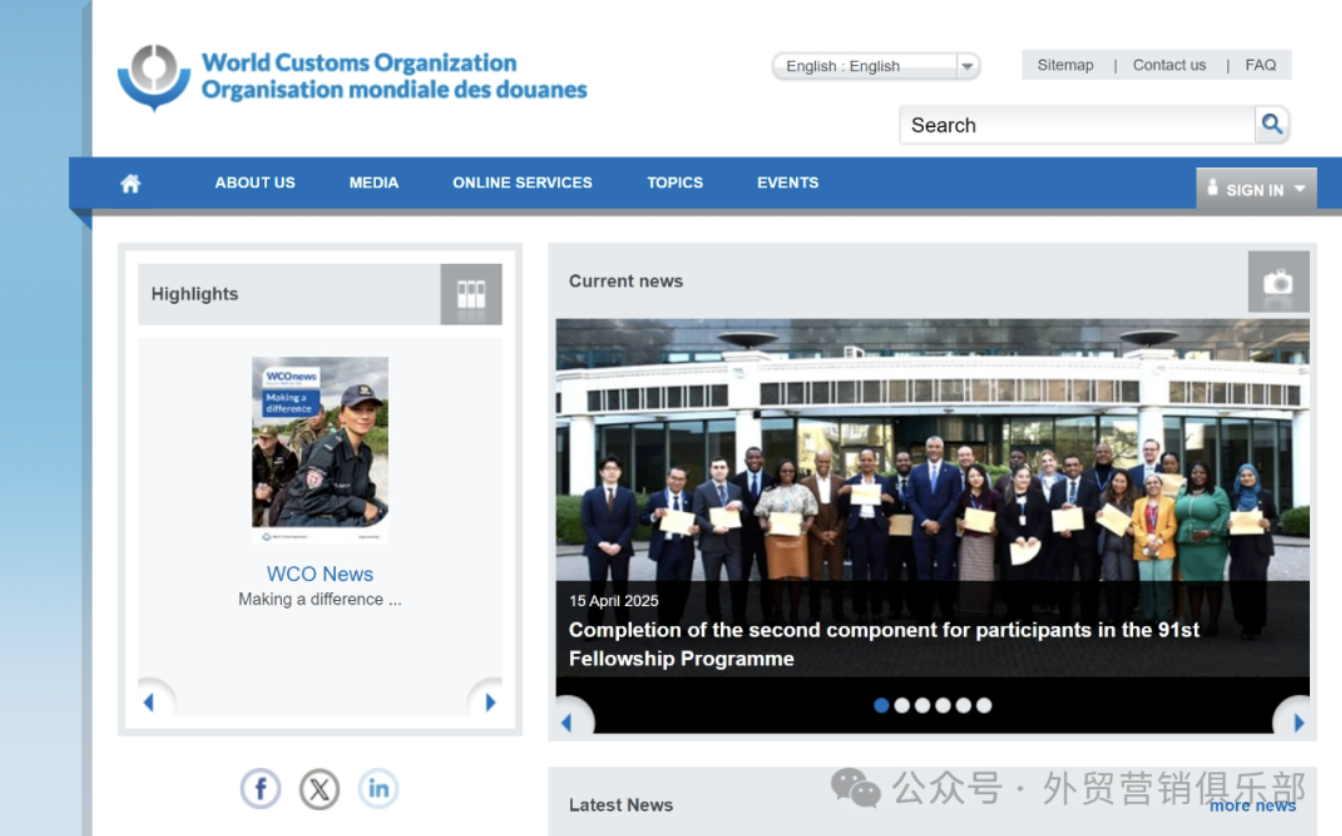Select first news carousel dot
The image size is (1342, 836).
coord(881,705)
